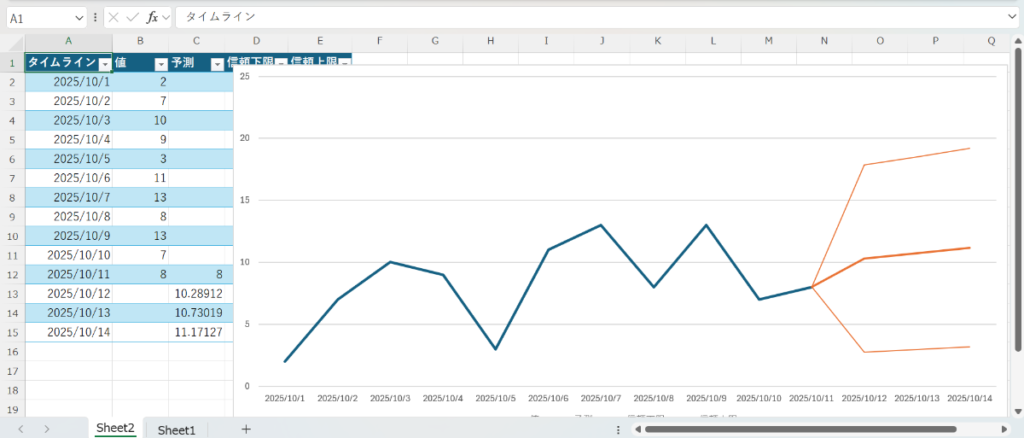Click the horizontal scrollbar thumb
1024x438 pixels.
tap(800, 429)
